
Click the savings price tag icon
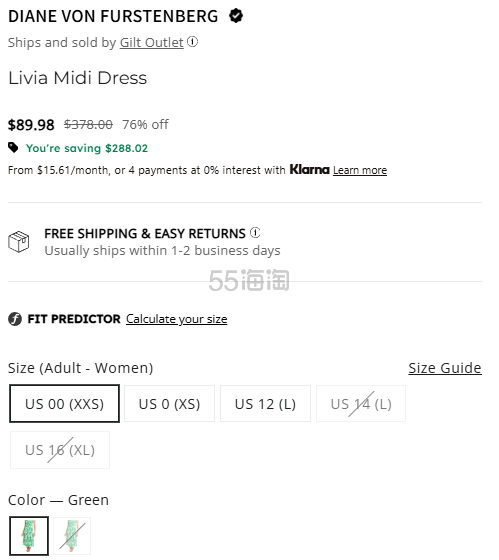(x=13, y=148)
